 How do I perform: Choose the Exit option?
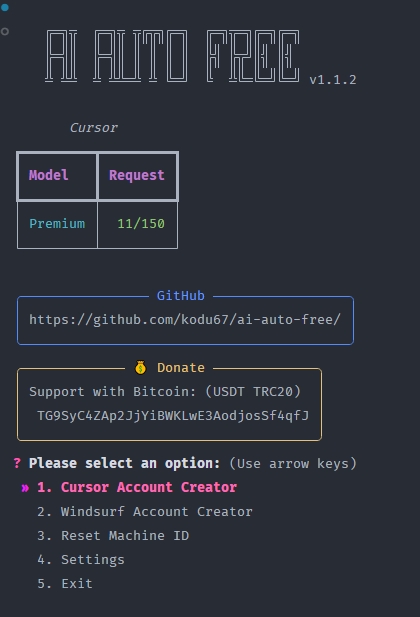coord(65,584)
